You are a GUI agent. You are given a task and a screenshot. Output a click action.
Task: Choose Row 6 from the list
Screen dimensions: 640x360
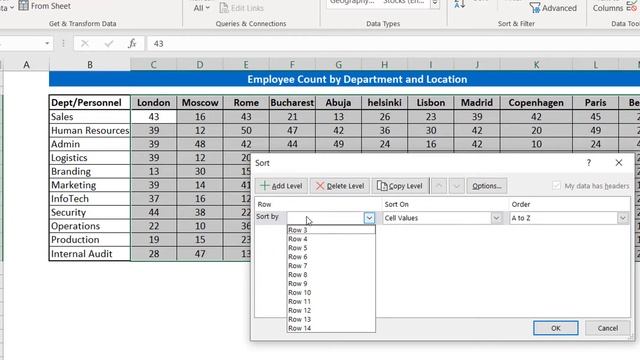point(331,257)
